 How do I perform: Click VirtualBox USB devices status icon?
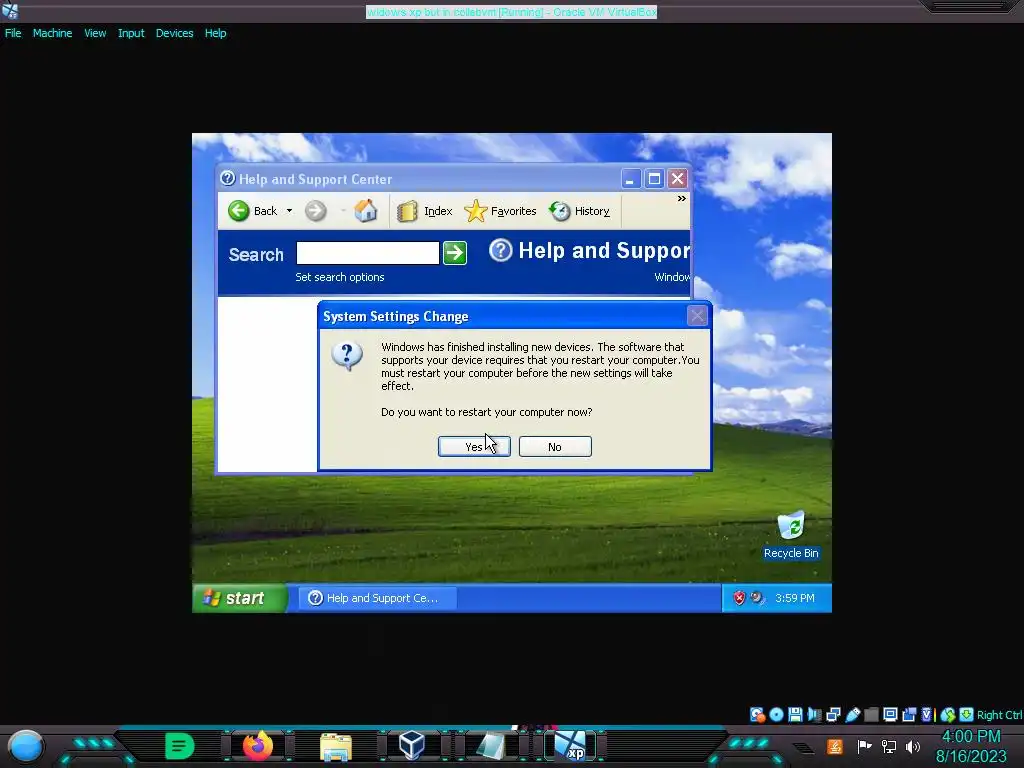[852, 714]
